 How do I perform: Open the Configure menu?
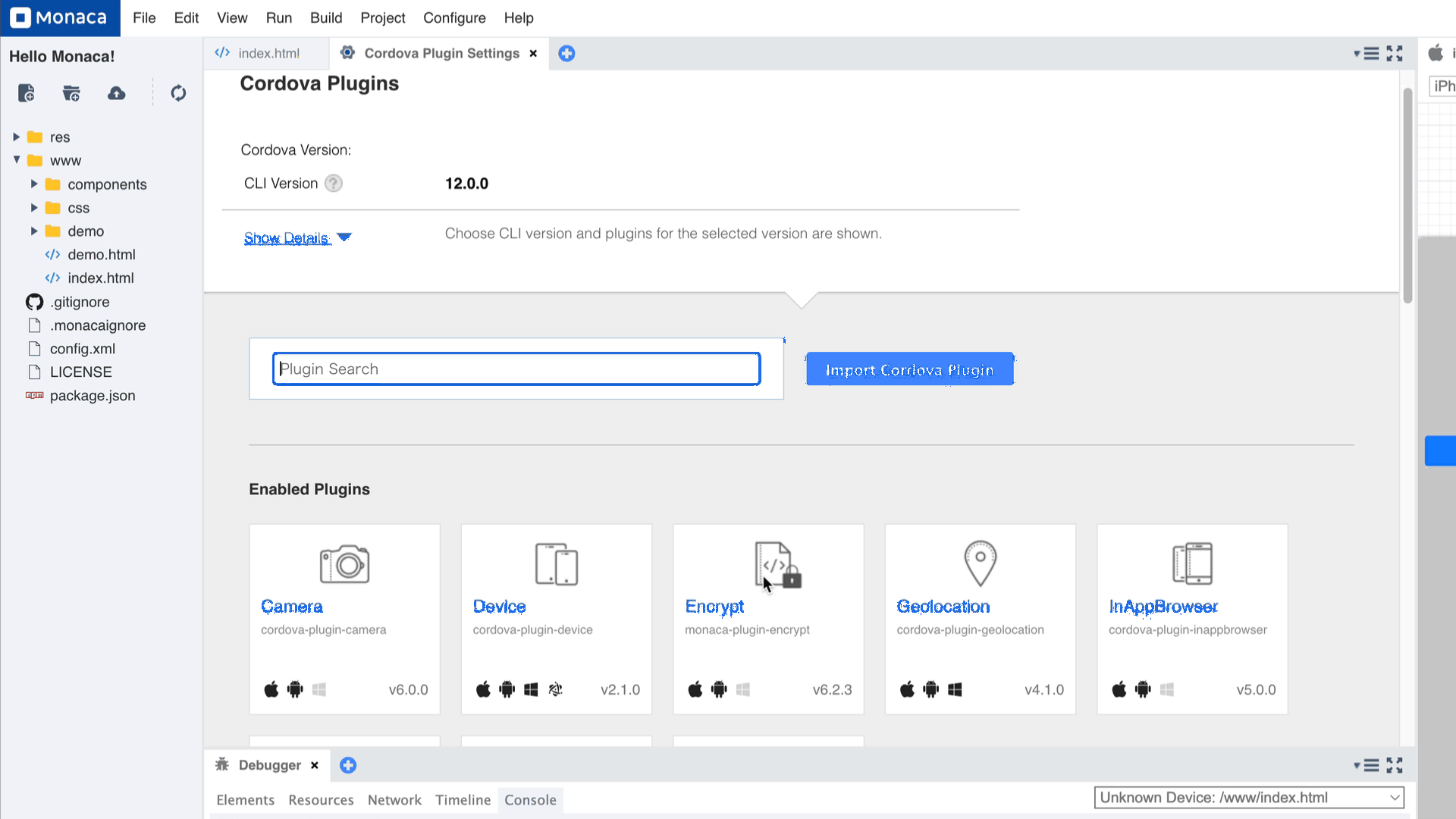(454, 17)
